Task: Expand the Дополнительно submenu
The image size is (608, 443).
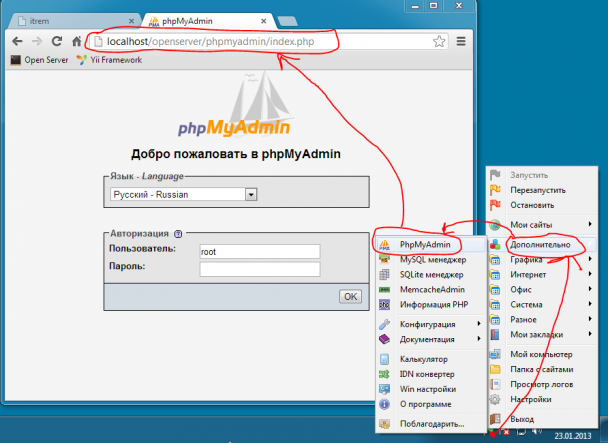Action: 542,244
